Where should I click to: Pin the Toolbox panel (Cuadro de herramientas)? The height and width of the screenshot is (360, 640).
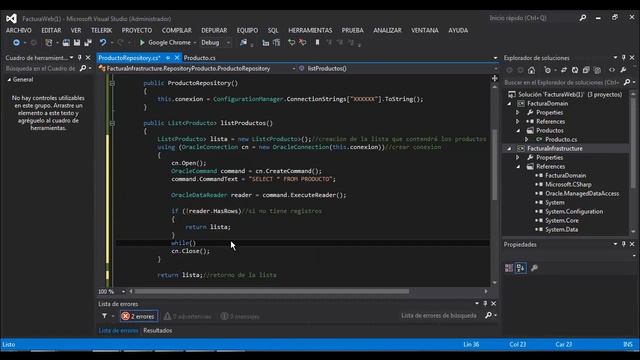tap(80, 58)
